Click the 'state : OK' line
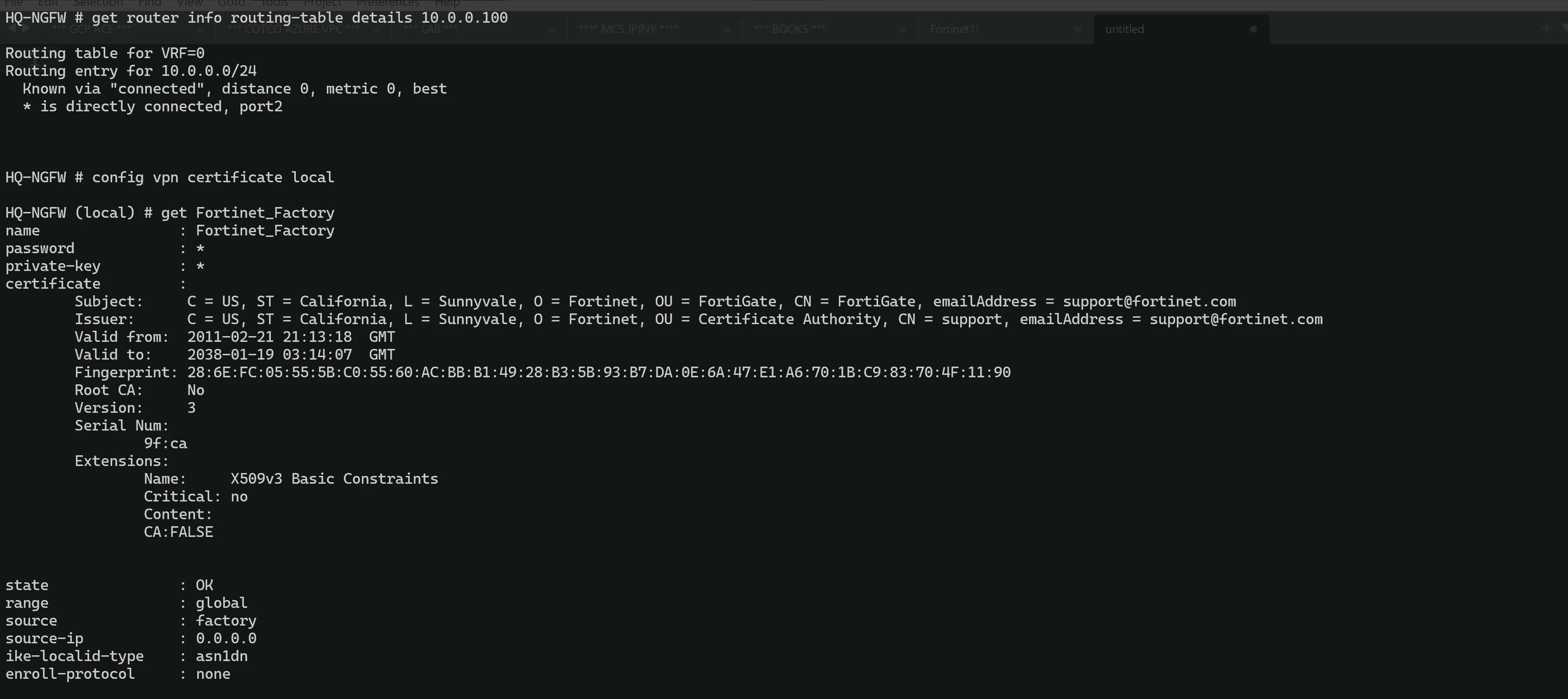Screen dimensions: 1568x699 tap(109, 585)
